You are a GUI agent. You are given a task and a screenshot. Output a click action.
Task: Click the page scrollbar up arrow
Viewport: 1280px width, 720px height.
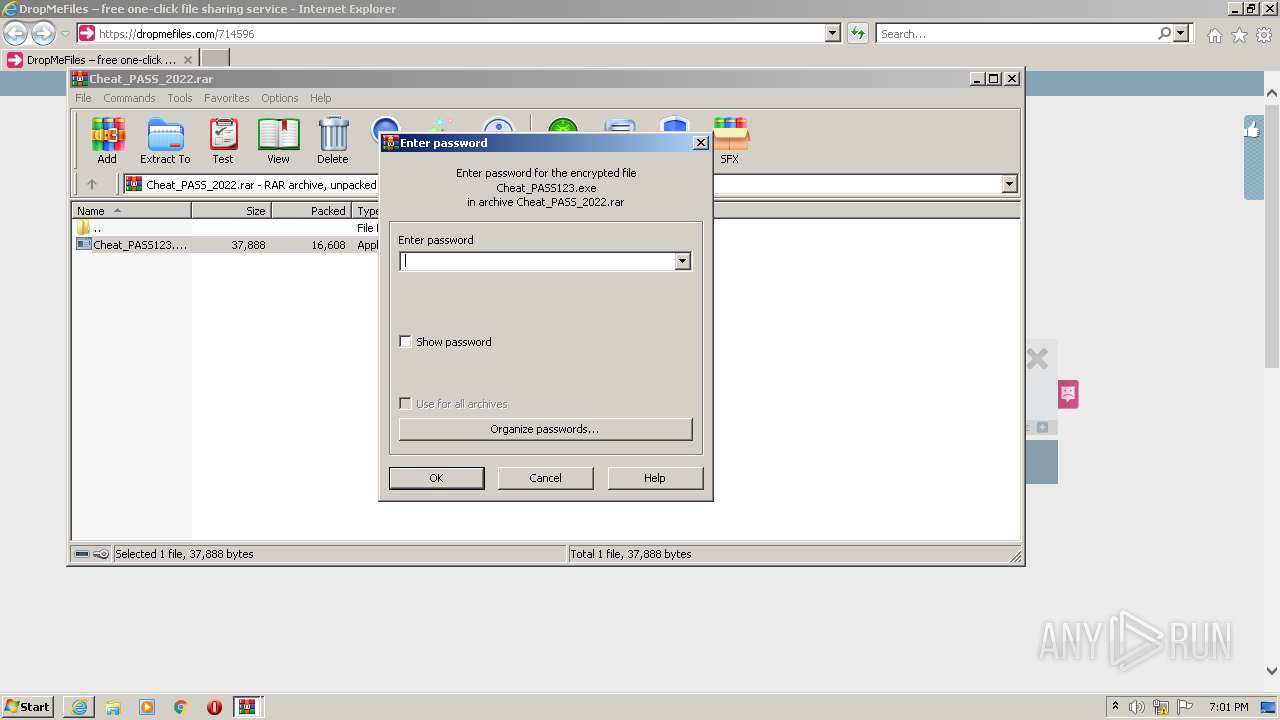click(x=1272, y=93)
